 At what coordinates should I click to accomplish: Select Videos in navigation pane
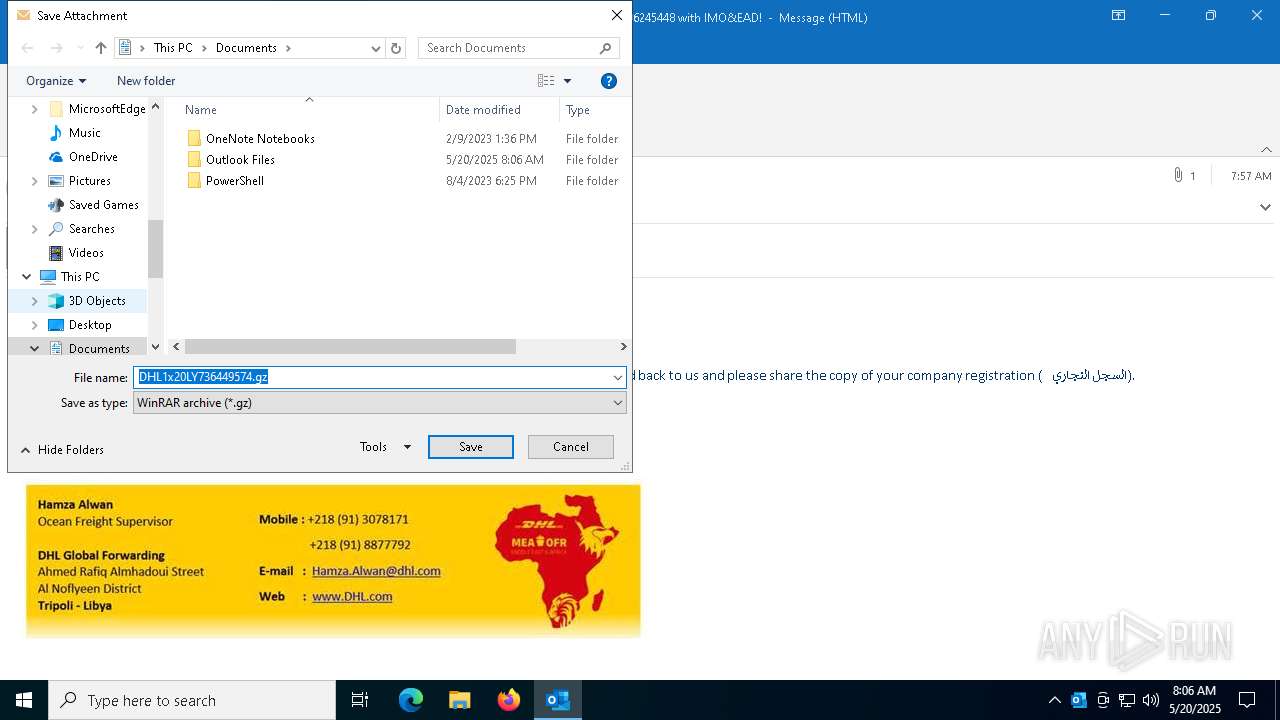point(76,253)
